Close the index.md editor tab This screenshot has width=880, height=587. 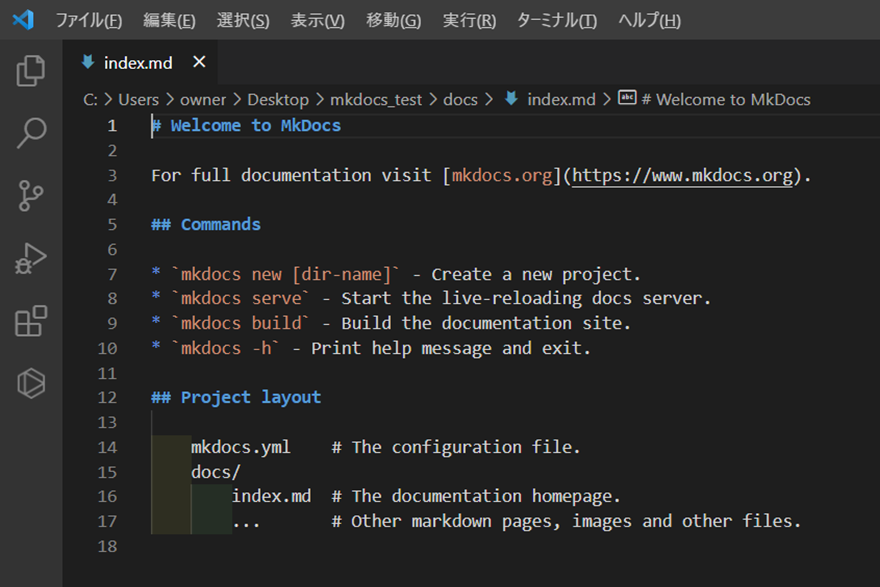[199, 62]
